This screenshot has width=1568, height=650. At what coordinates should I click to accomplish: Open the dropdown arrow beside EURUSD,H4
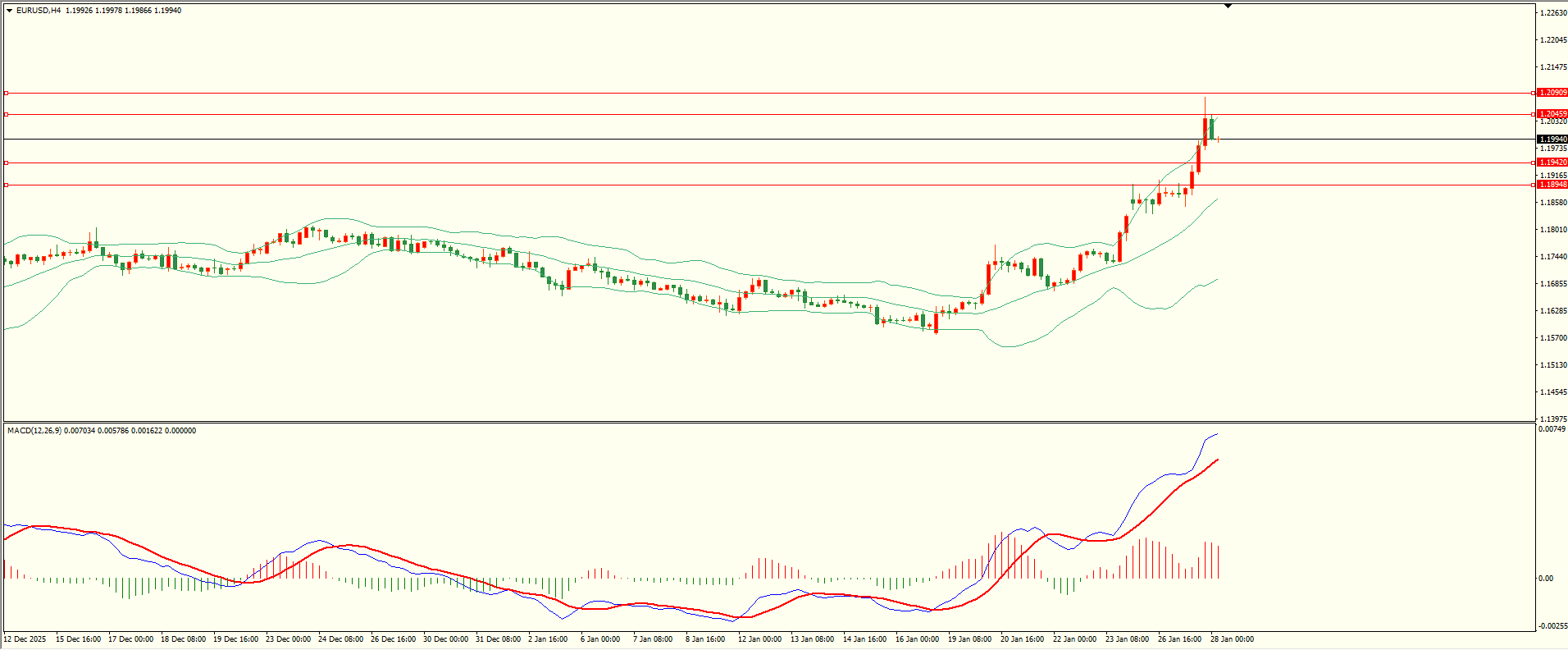(9, 11)
